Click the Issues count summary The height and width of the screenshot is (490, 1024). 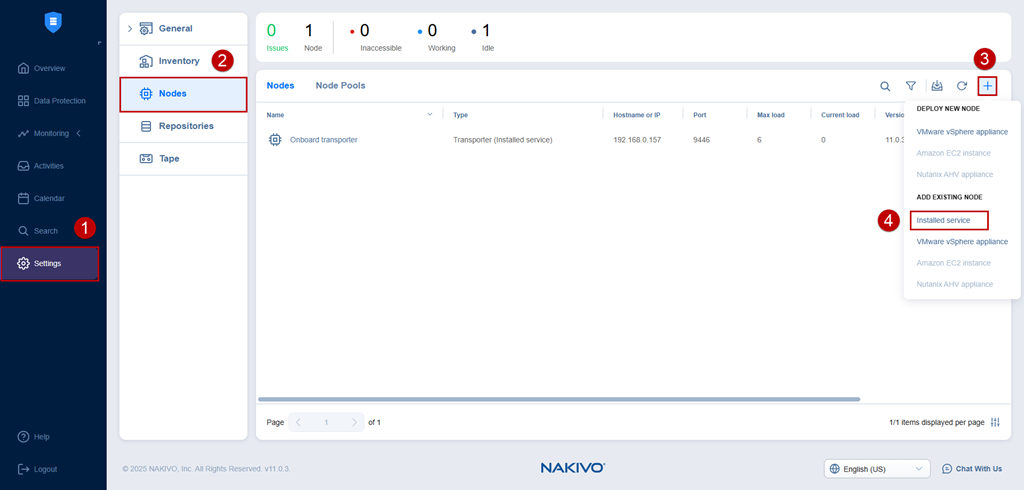[277, 37]
